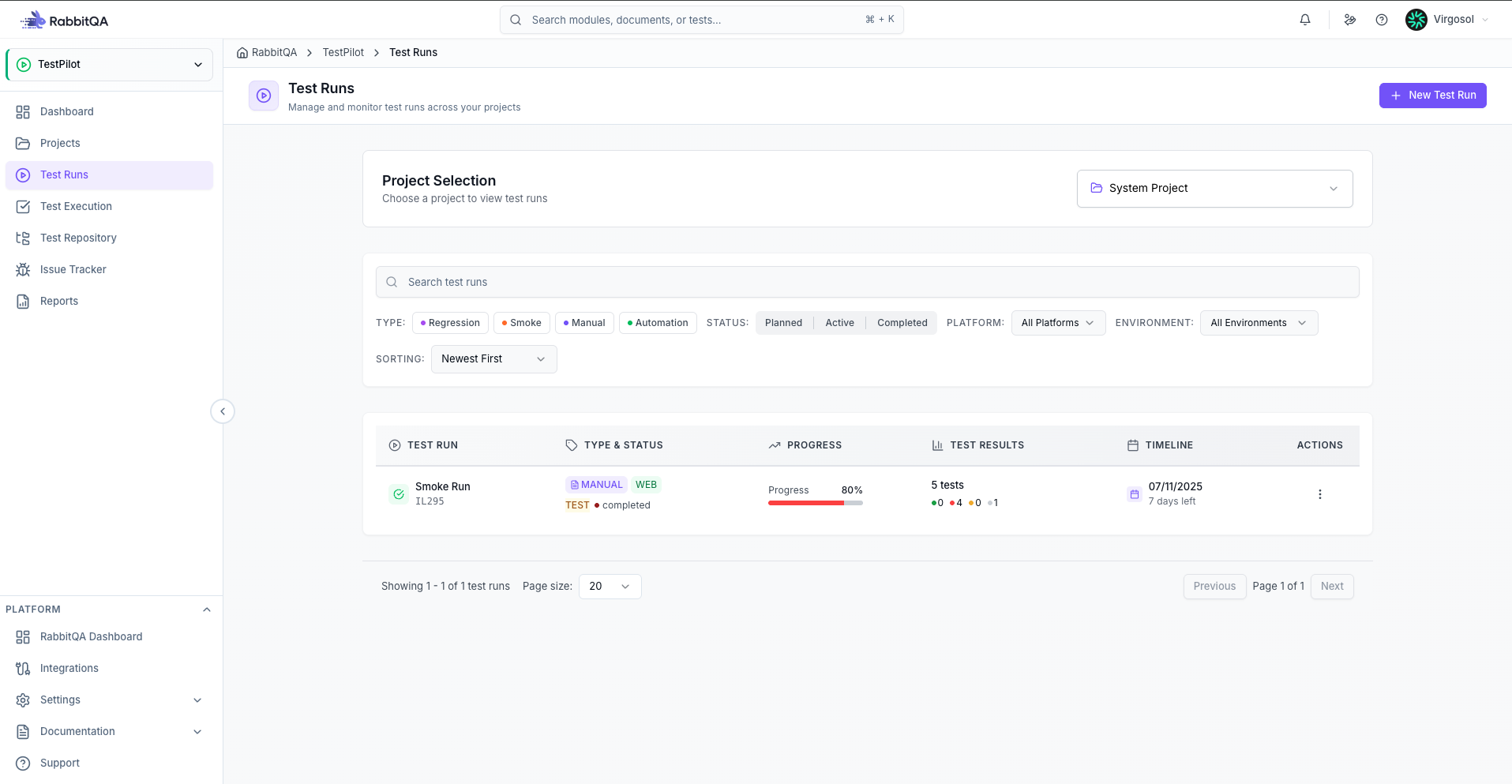Open Reports in sidebar

tap(109, 302)
